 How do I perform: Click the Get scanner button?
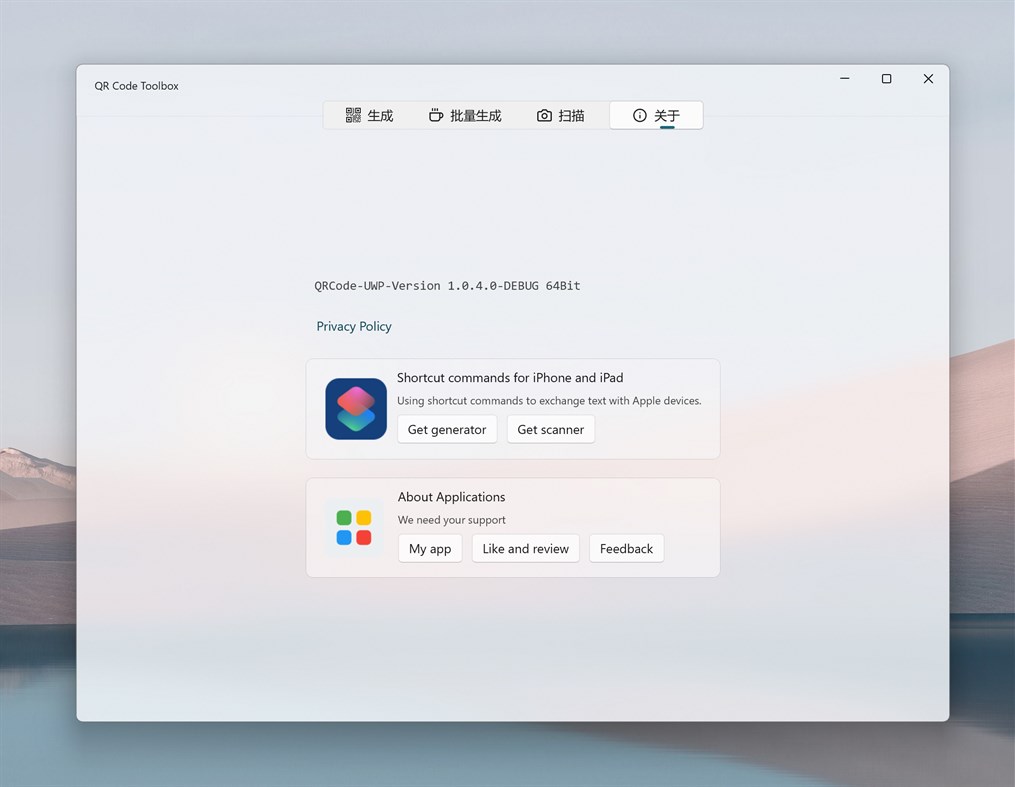point(550,430)
